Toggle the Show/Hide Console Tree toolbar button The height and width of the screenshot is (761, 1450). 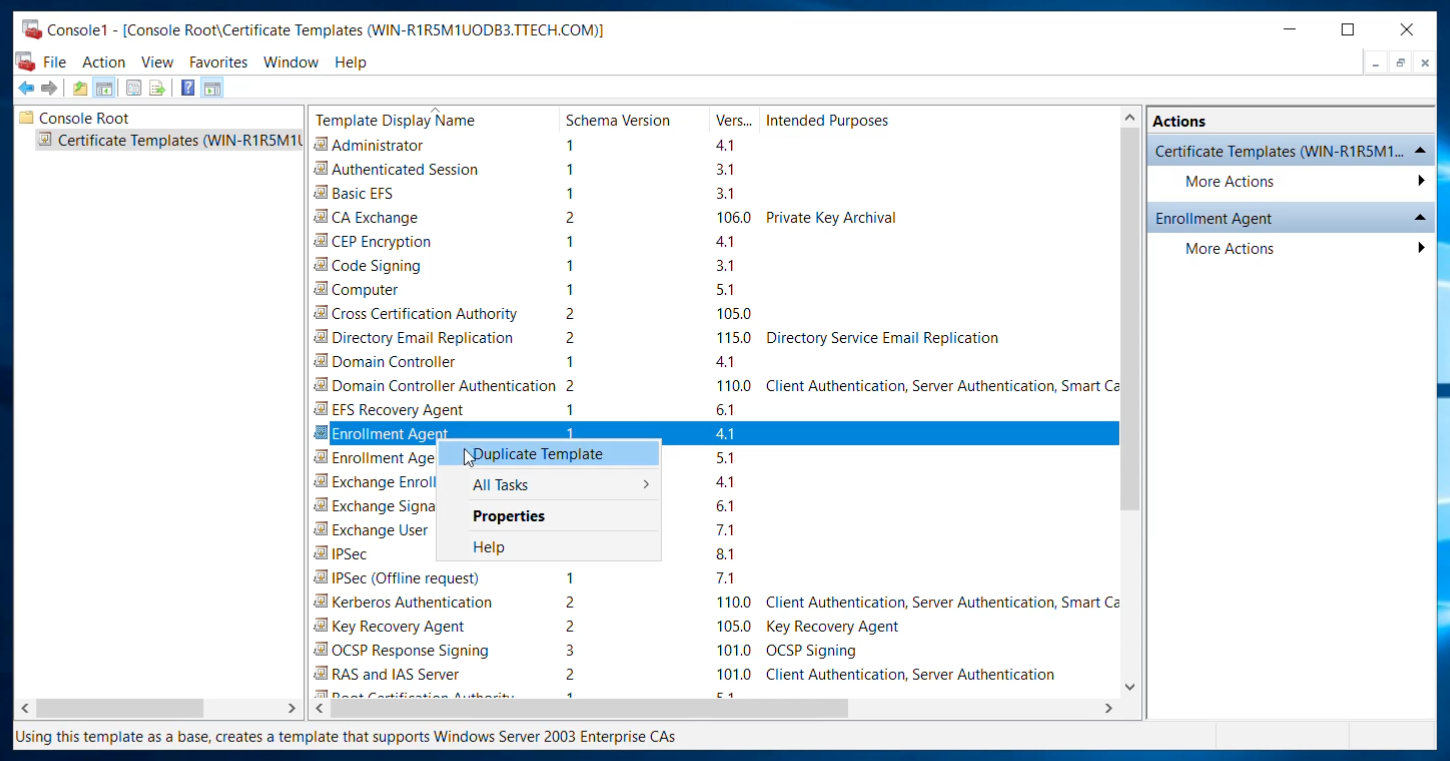click(104, 88)
